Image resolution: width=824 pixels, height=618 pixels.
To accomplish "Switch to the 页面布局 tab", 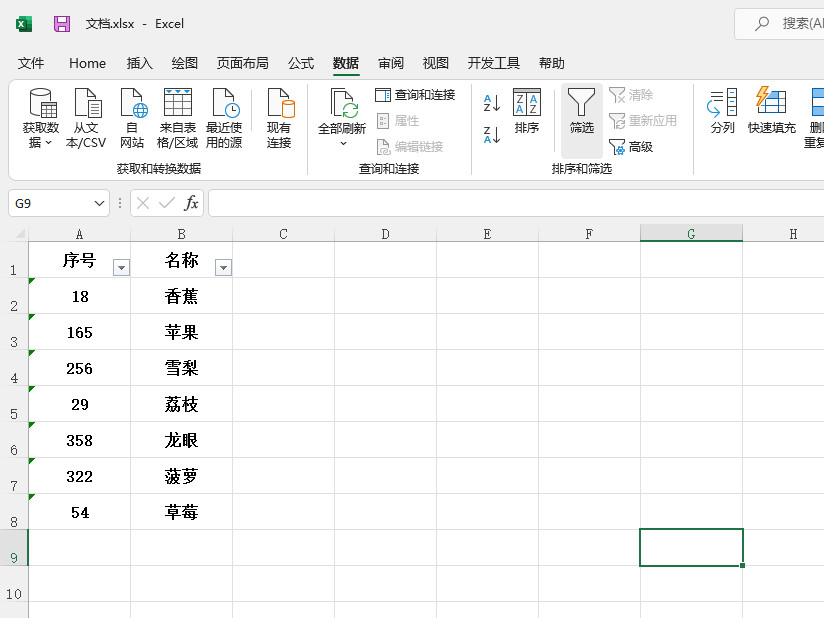I will [242, 63].
